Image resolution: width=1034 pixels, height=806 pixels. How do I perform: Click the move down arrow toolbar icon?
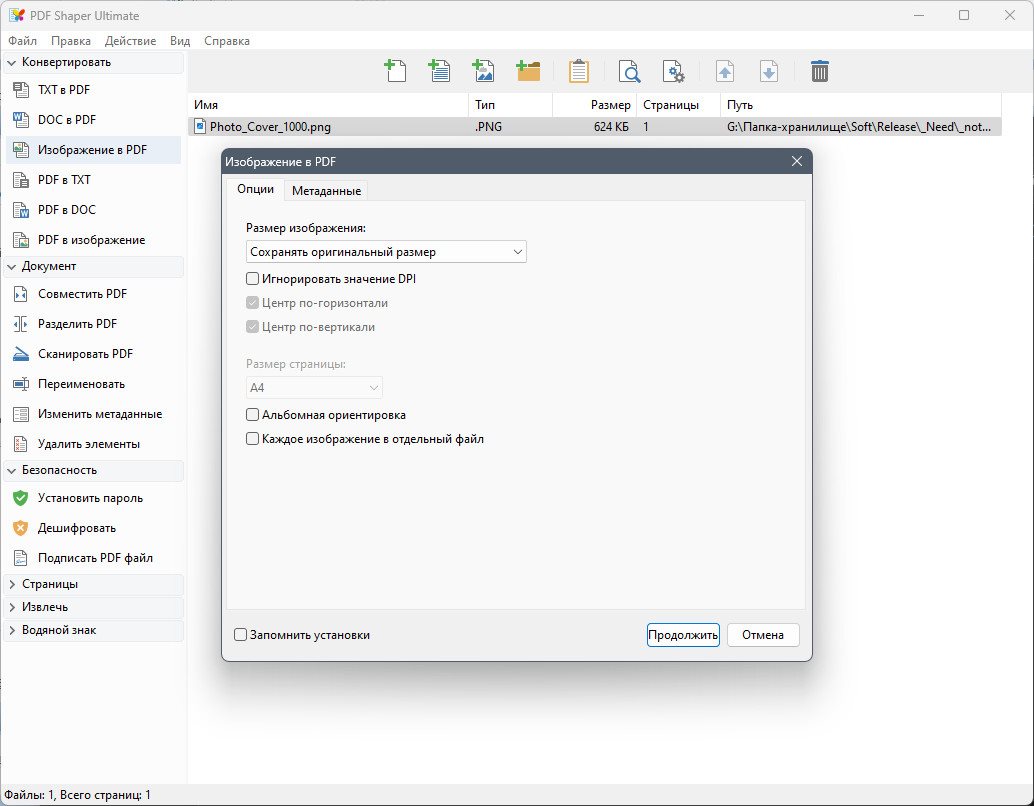pos(769,71)
